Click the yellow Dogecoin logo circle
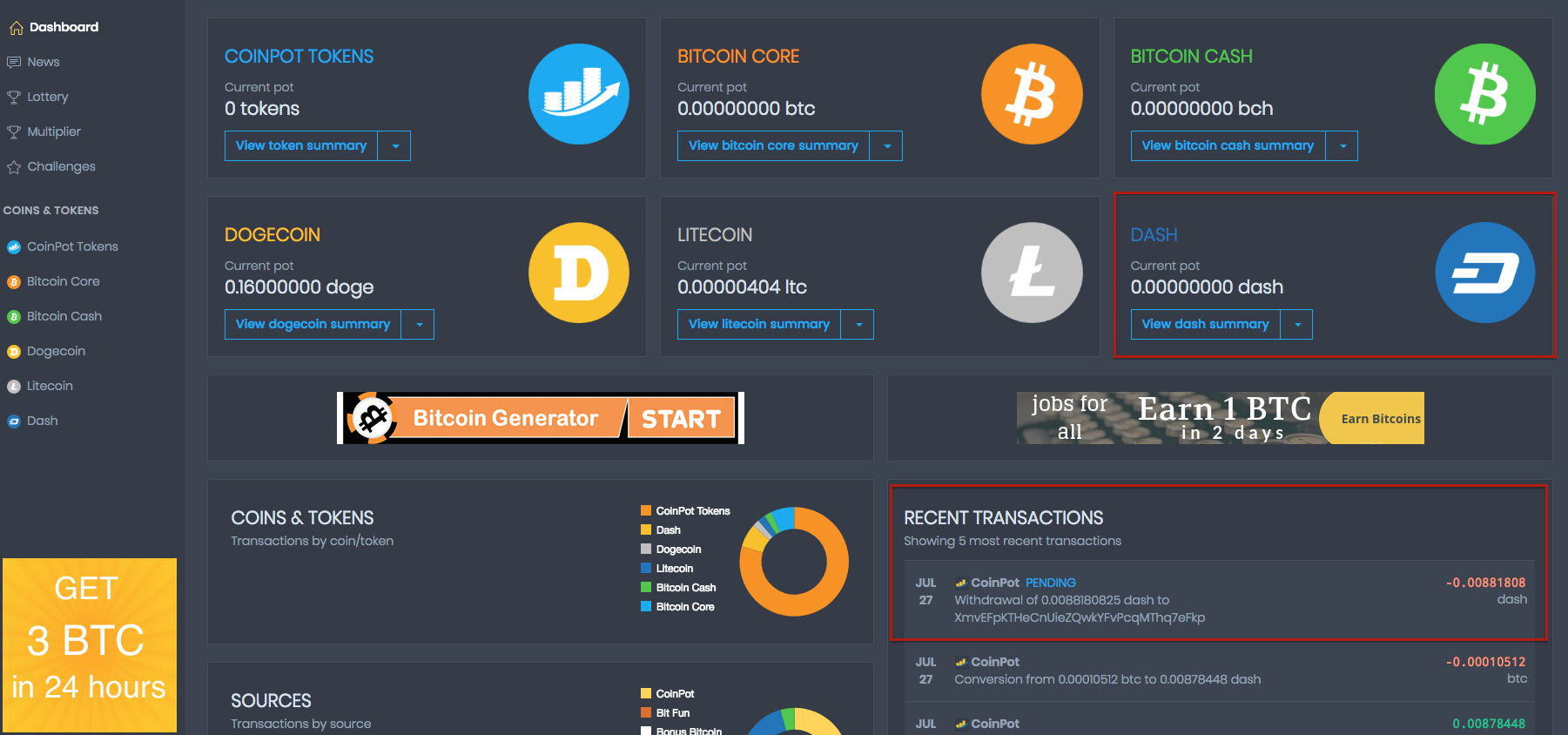Viewport: 1568px width, 735px height. point(579,273)
